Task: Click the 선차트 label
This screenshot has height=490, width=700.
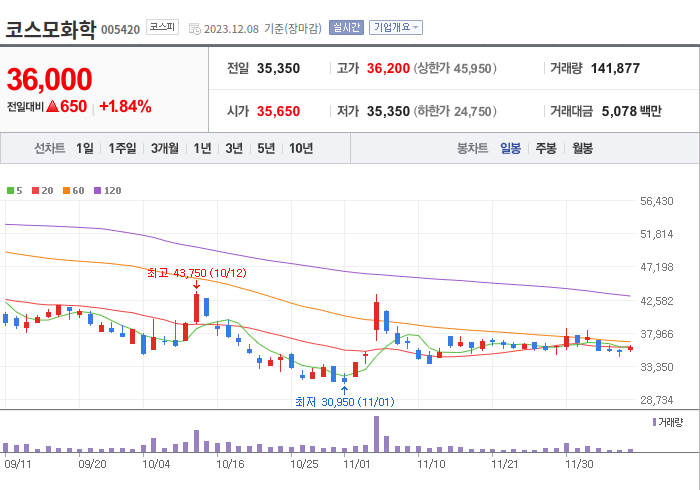Action: (50, 148)
